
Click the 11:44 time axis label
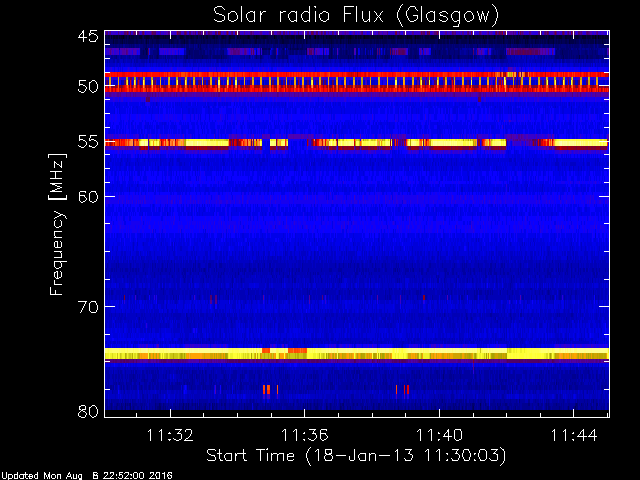point(574,435)
